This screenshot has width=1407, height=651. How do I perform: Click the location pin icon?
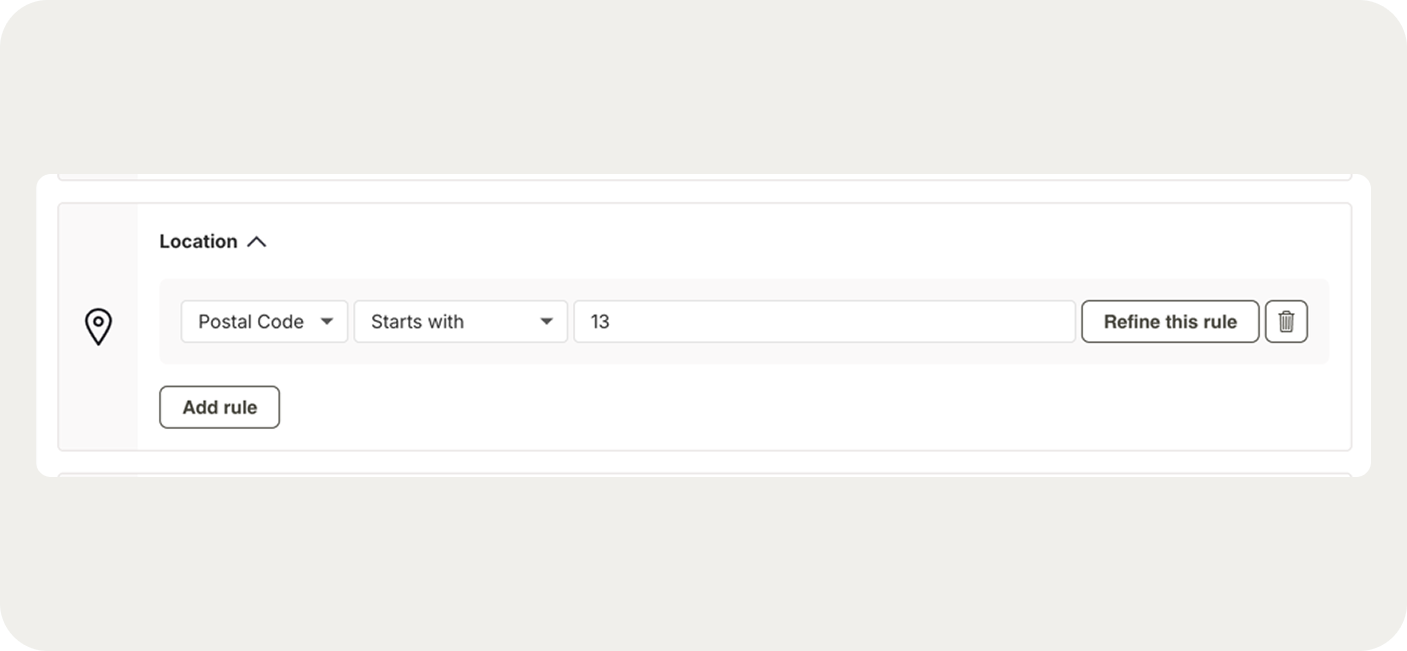(98, 327)
